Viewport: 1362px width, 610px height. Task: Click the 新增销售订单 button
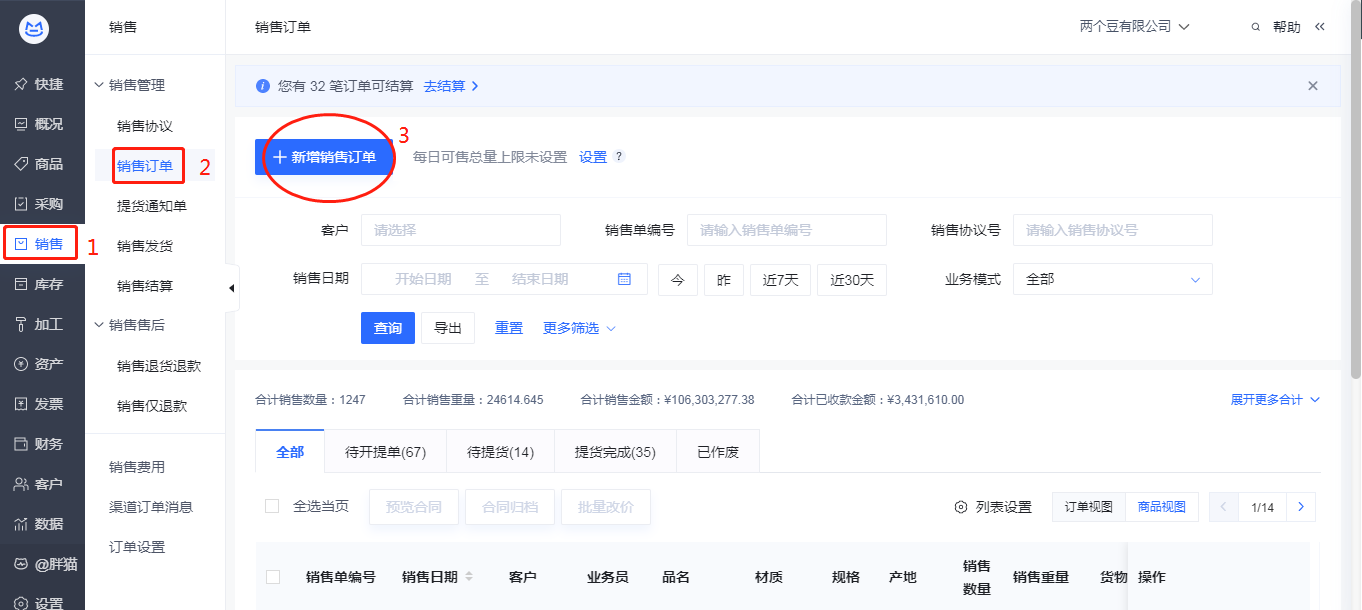(325, 157)
